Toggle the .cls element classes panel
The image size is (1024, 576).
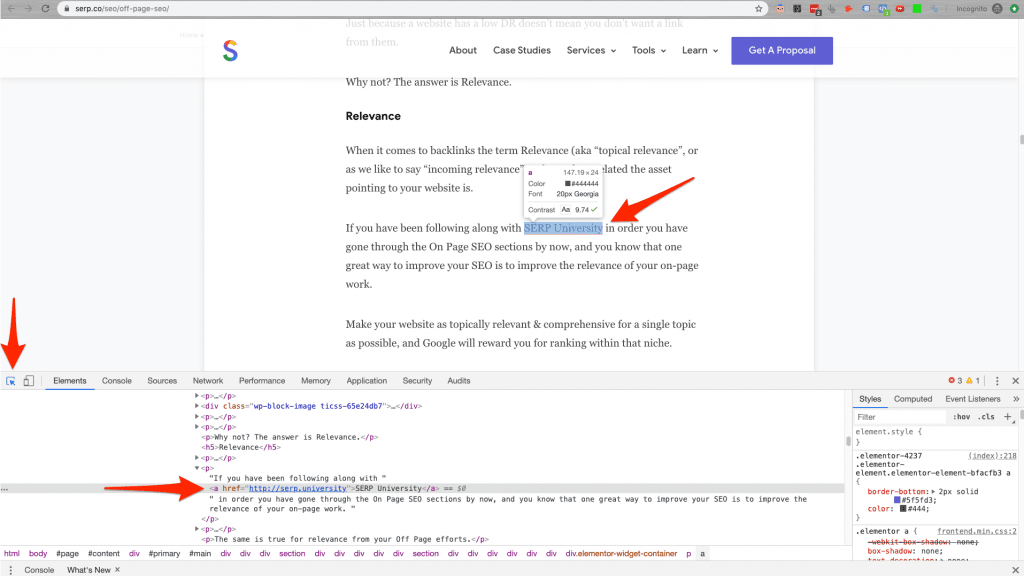986,417
